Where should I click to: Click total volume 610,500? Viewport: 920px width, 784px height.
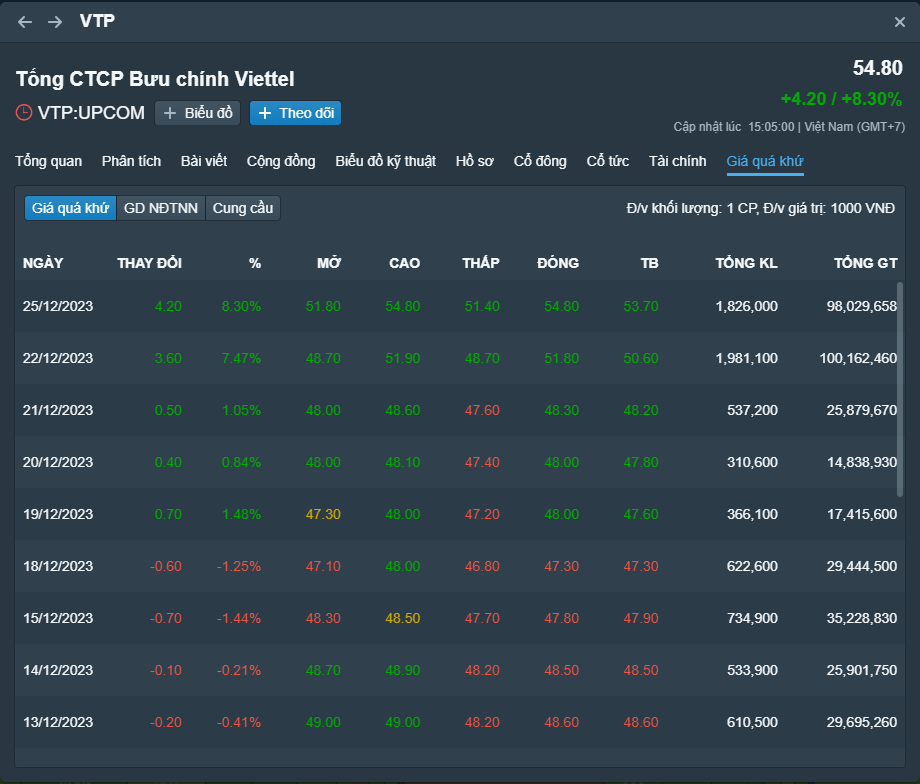click(x=752, y=722)
